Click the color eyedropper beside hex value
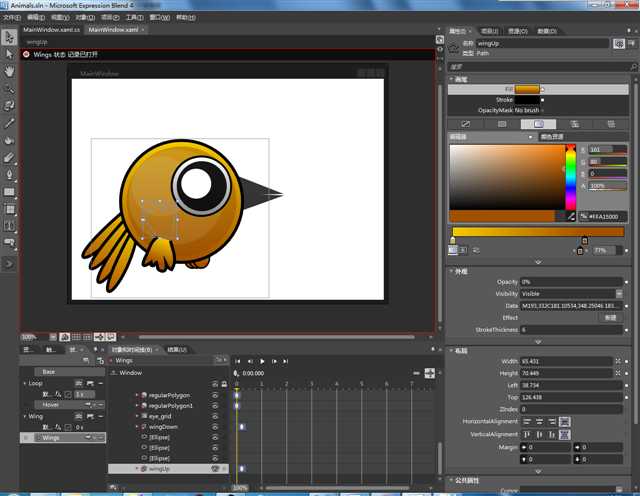The width and height of the screenshot is (640, 496). (571, 216)
